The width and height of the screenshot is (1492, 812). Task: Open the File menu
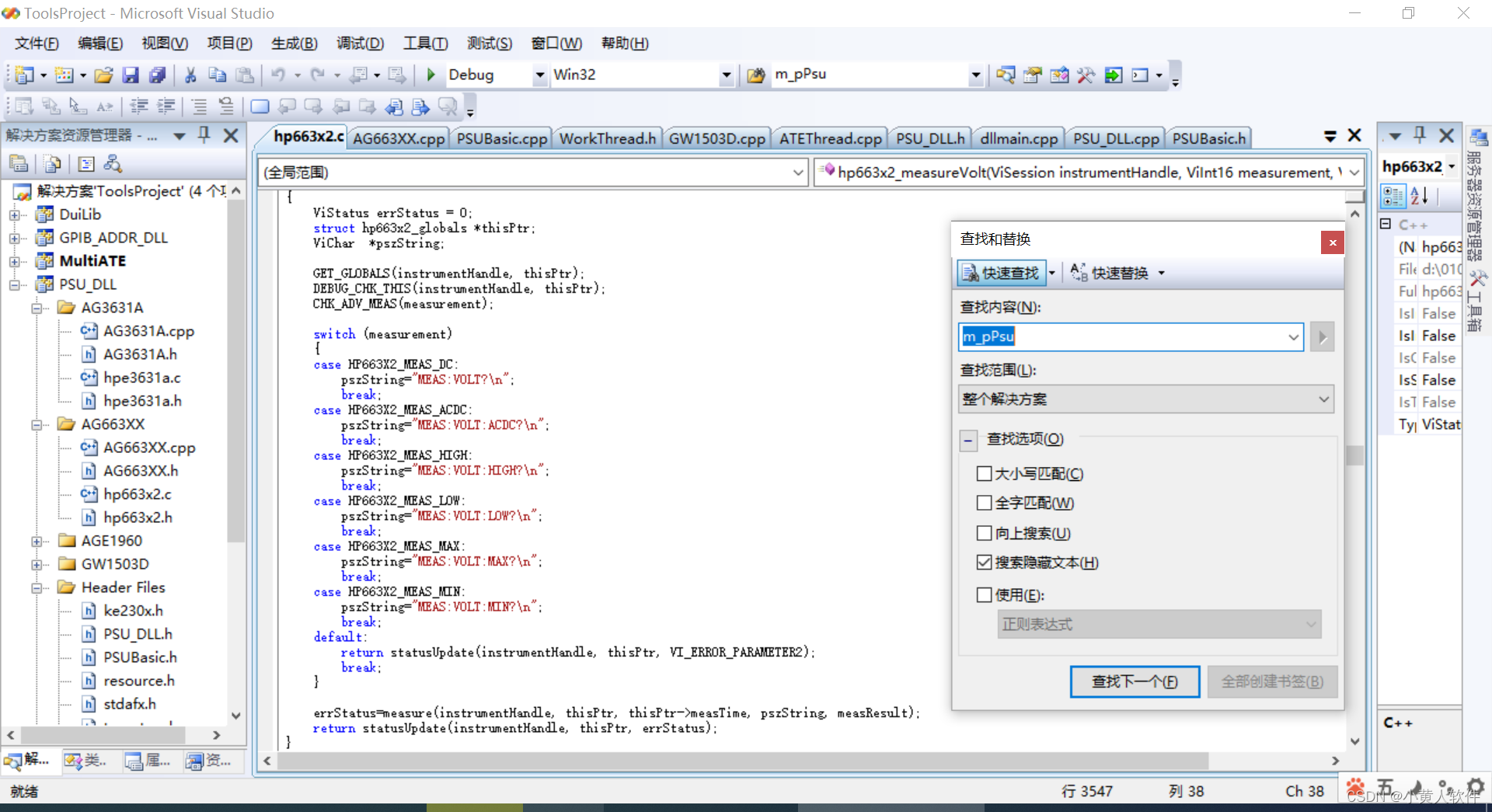(x=37, y=44)
